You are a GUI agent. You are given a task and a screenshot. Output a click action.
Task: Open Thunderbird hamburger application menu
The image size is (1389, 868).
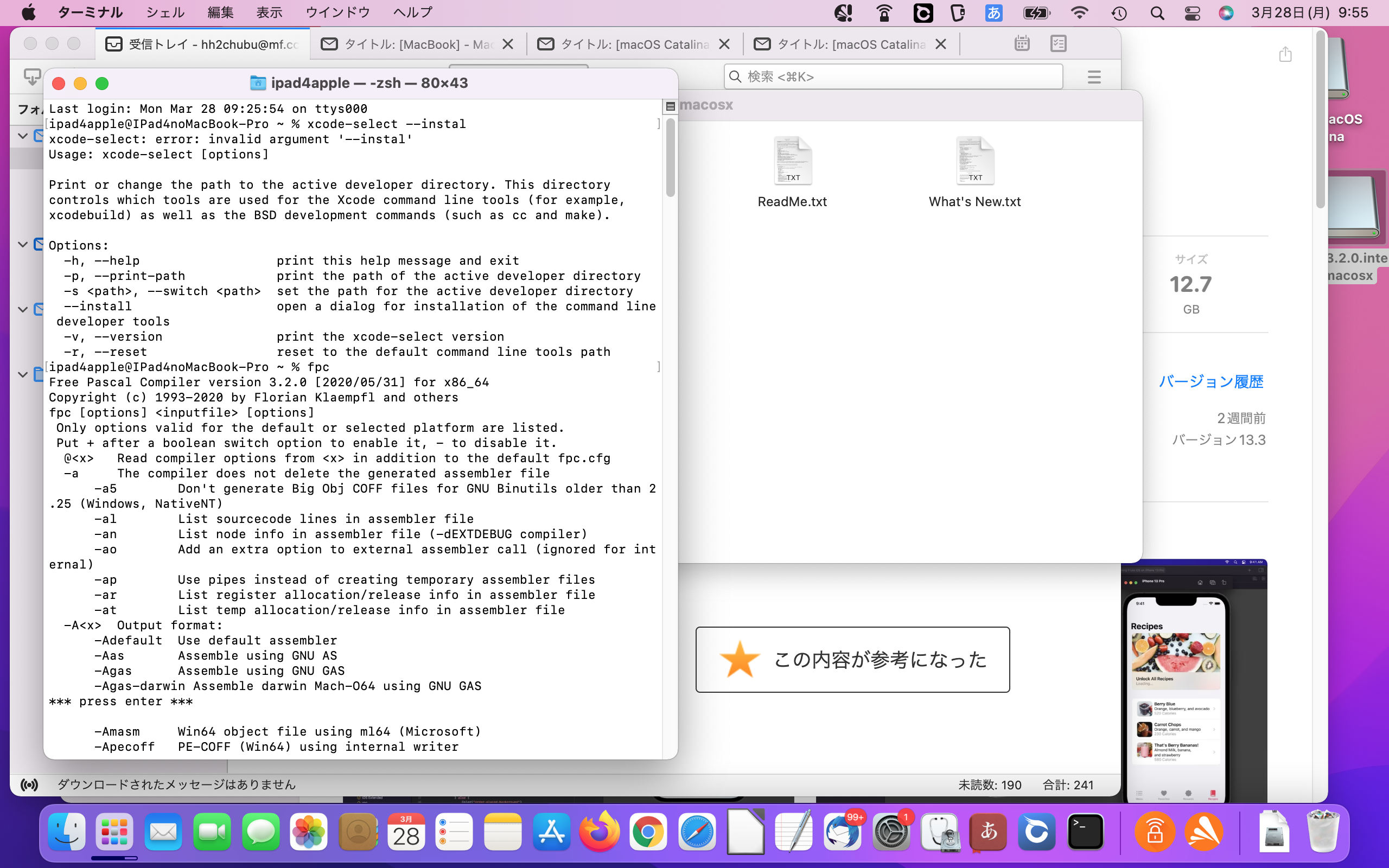pyautogui.click(x=1094, y=77)
